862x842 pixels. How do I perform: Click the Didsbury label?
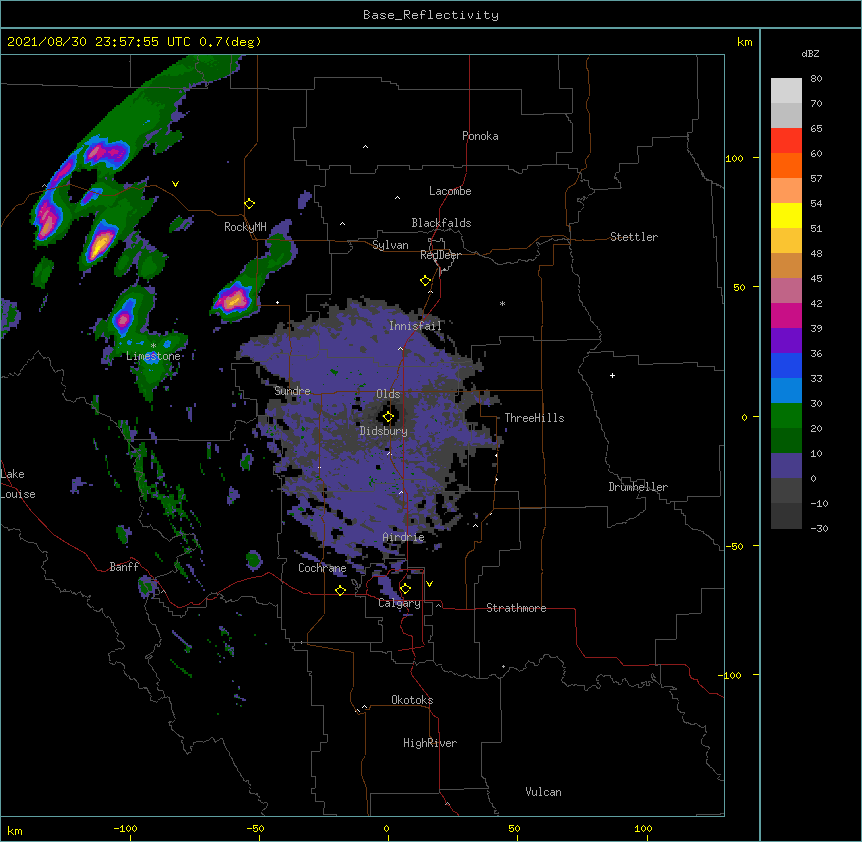(383, 431)
